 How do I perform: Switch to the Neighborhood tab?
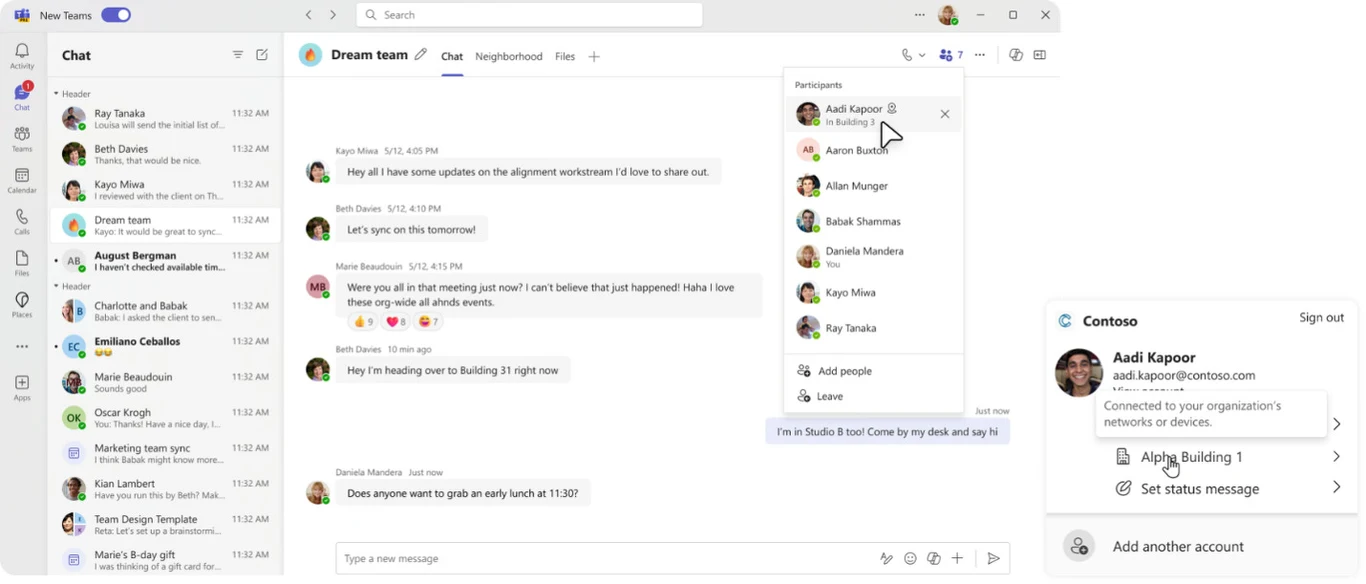click(x=509, y=57)
